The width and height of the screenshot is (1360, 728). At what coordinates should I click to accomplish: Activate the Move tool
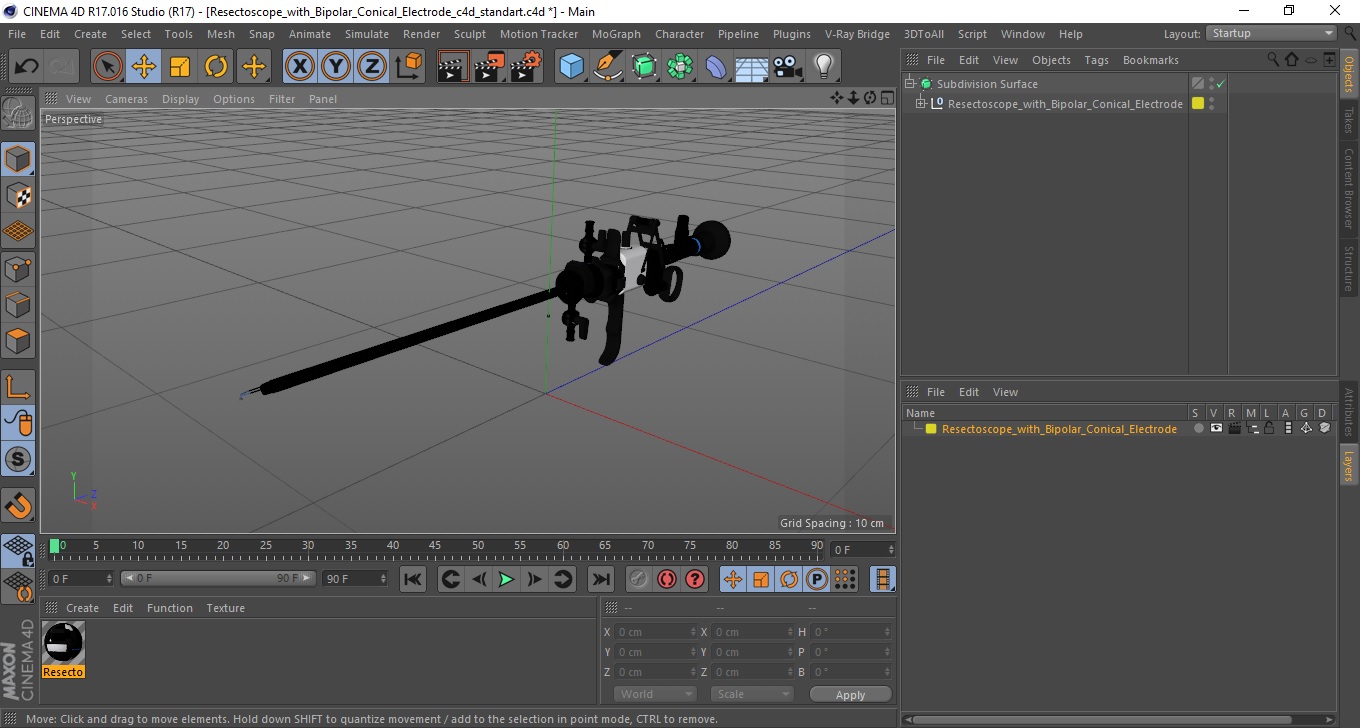pos(144,67)
